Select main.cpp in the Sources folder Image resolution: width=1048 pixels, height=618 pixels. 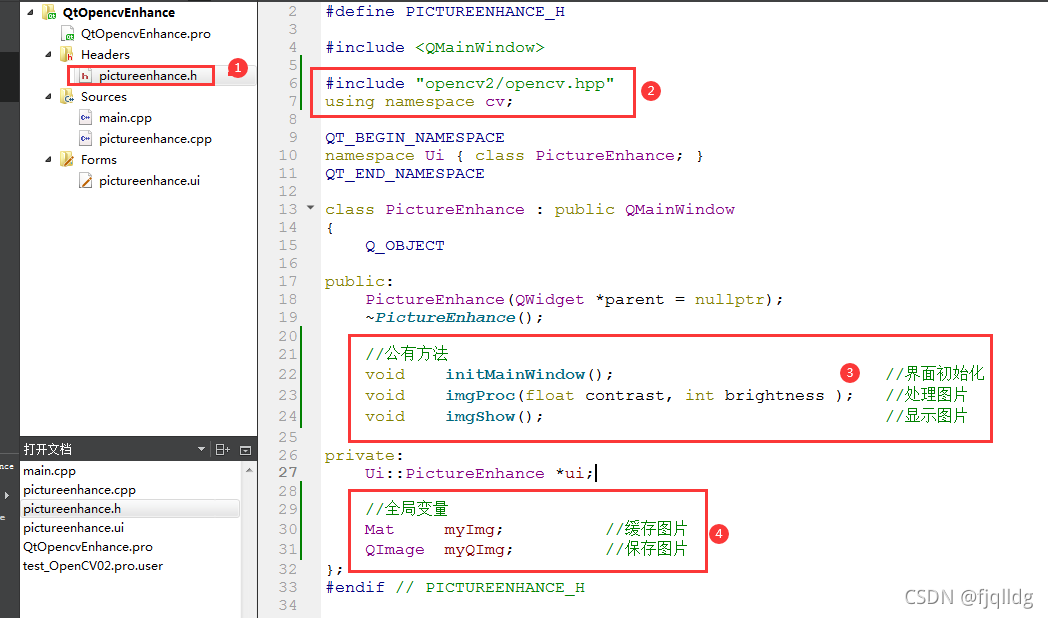[125, 118]
